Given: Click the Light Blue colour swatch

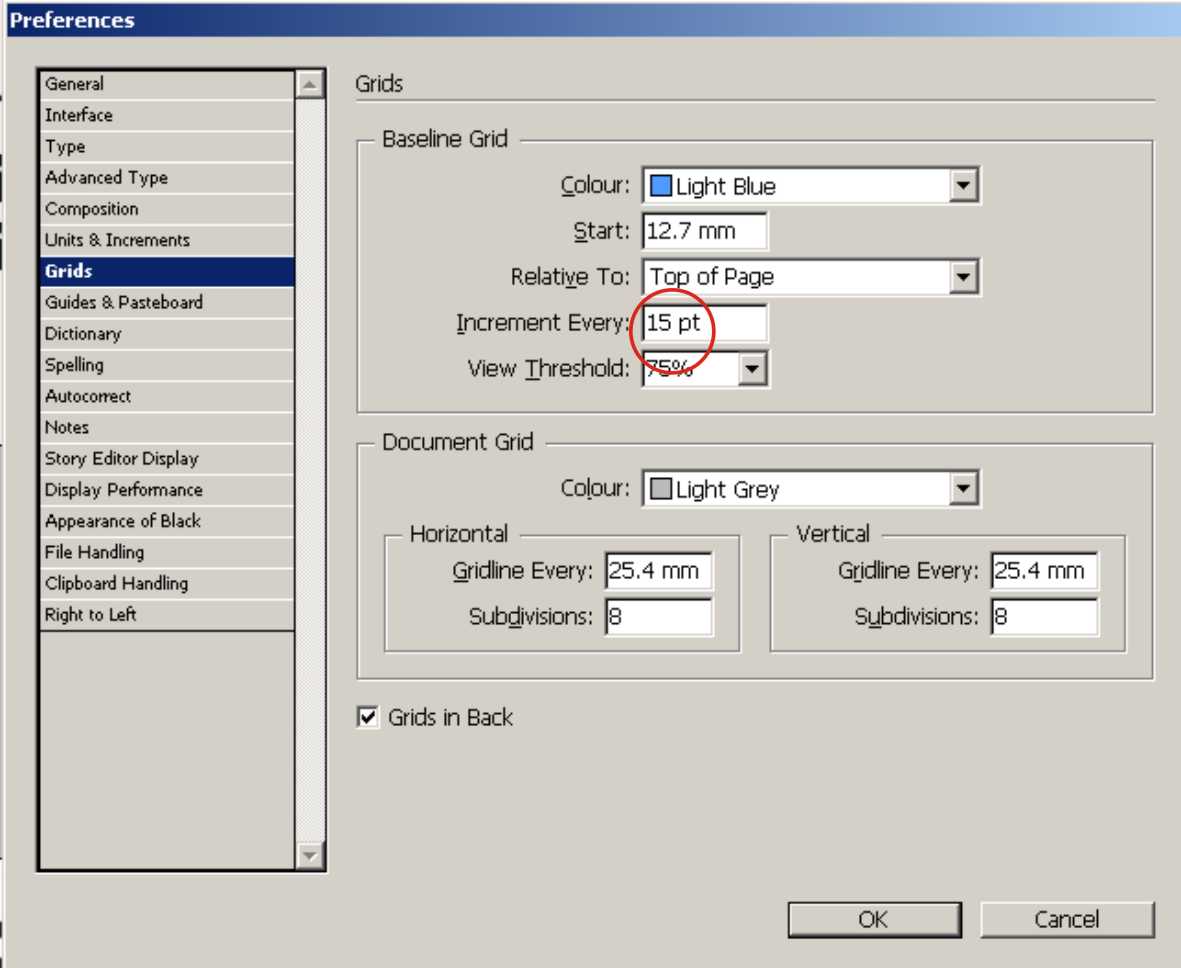Looking at the screenshot, I should (661, 186).
